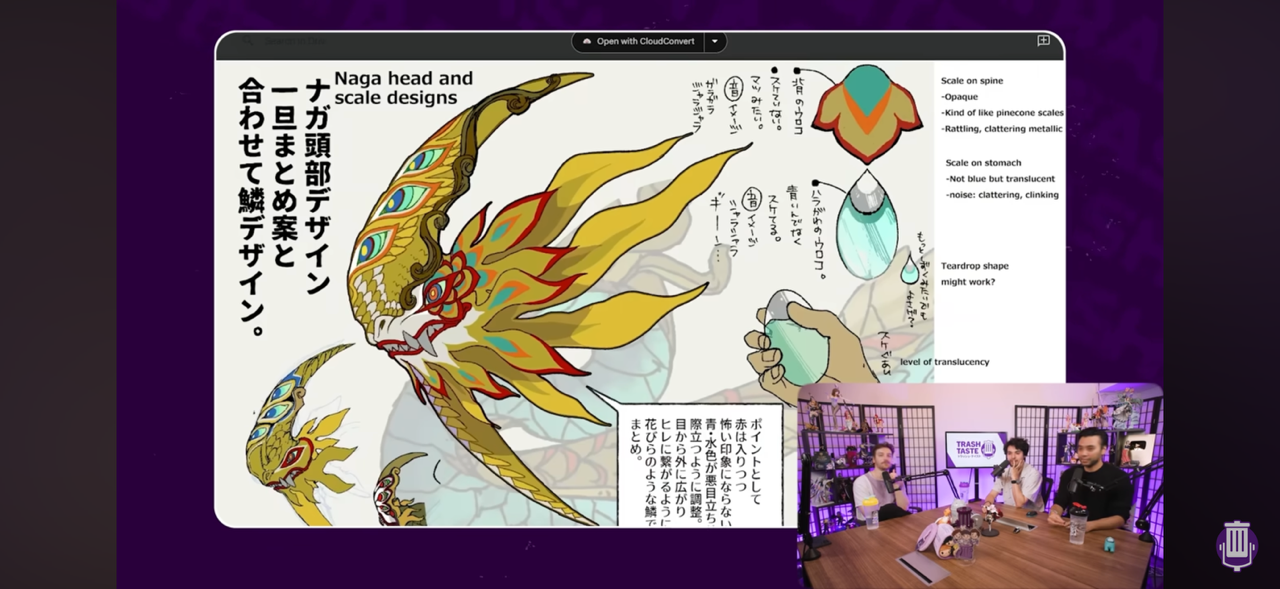Image resolution: width=1280 pixels, height=589 pixels.
Task: Click the Trash Taste sign in webcam
Action: [975, 449]
